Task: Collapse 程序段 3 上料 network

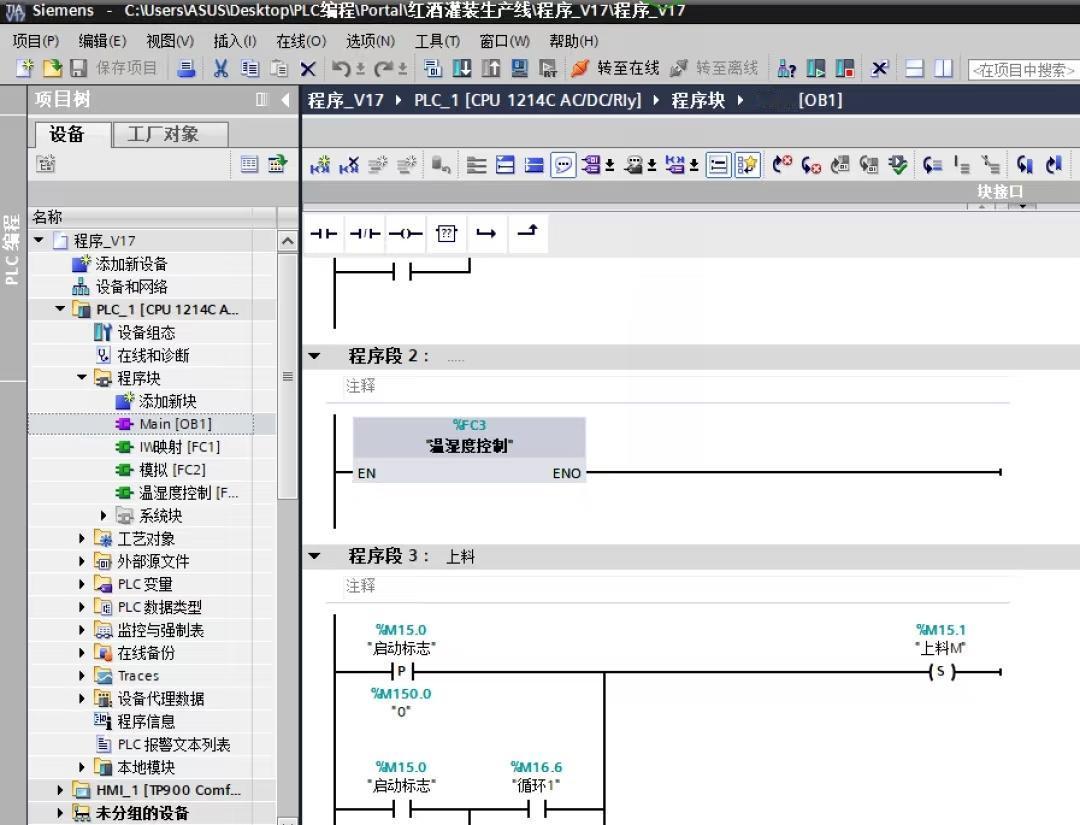Action: click(x=315, y=556)
